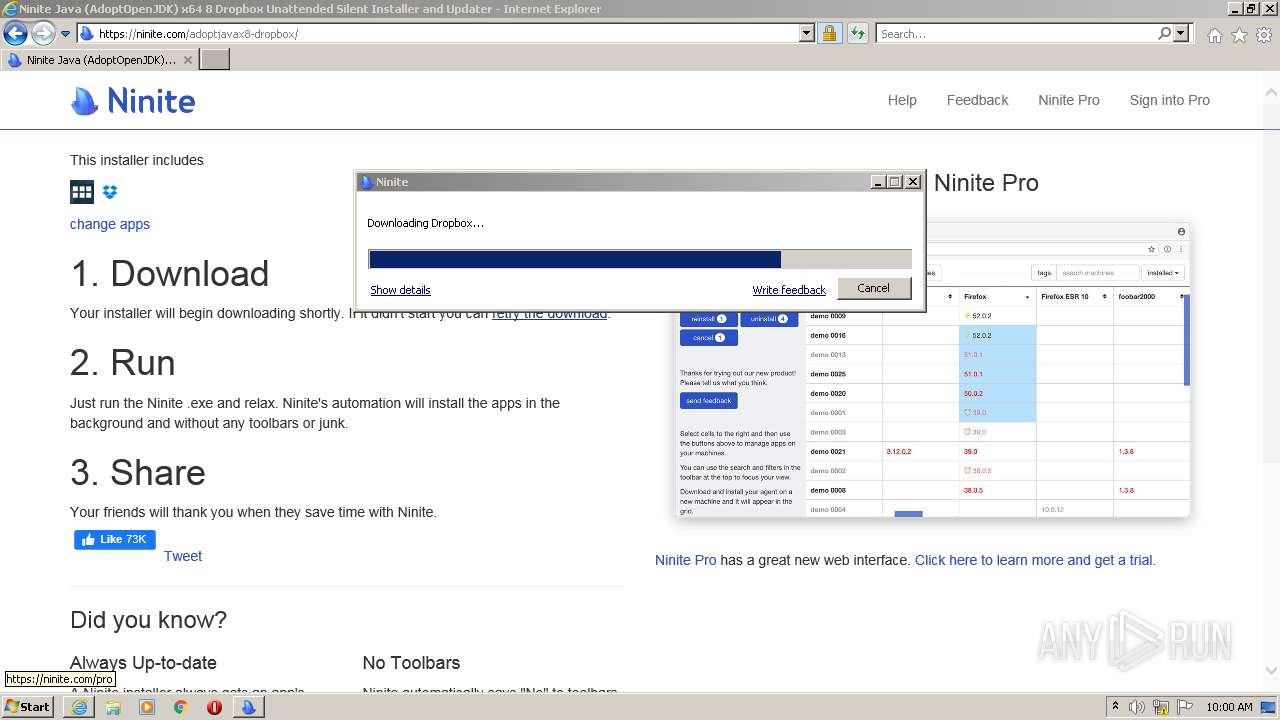Image resolution: width=1280 pixels, height=720 pixels.
Task: Open the Media Player taskbar icon
Action: click(147, 707)
